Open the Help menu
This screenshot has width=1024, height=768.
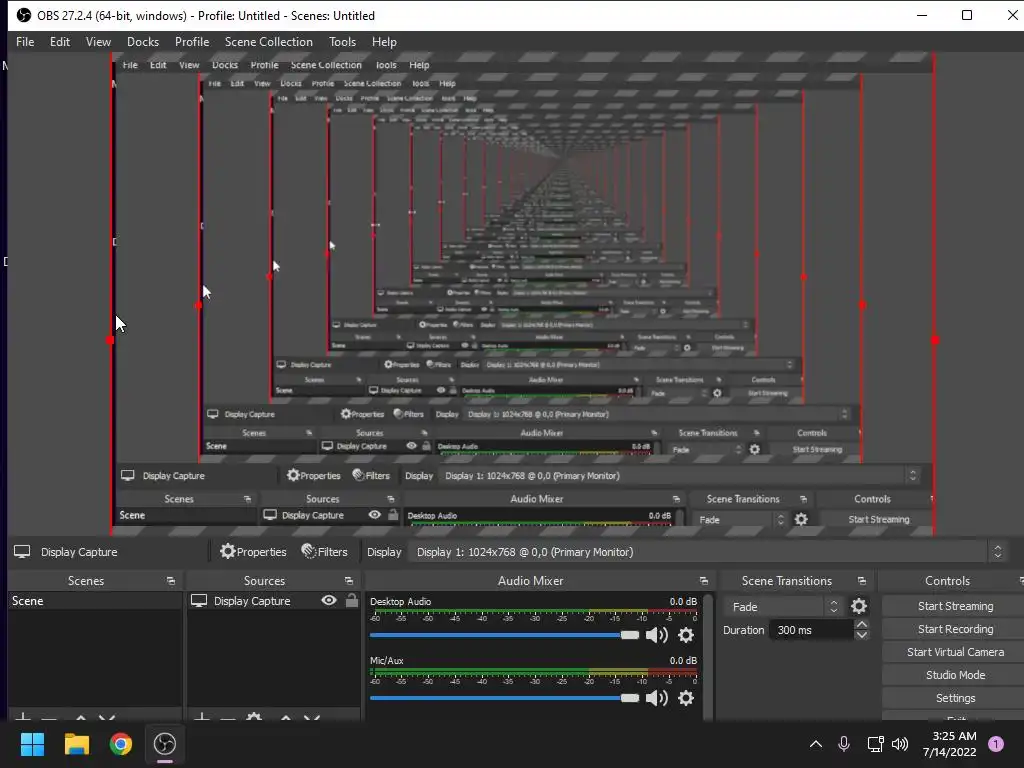384,42
